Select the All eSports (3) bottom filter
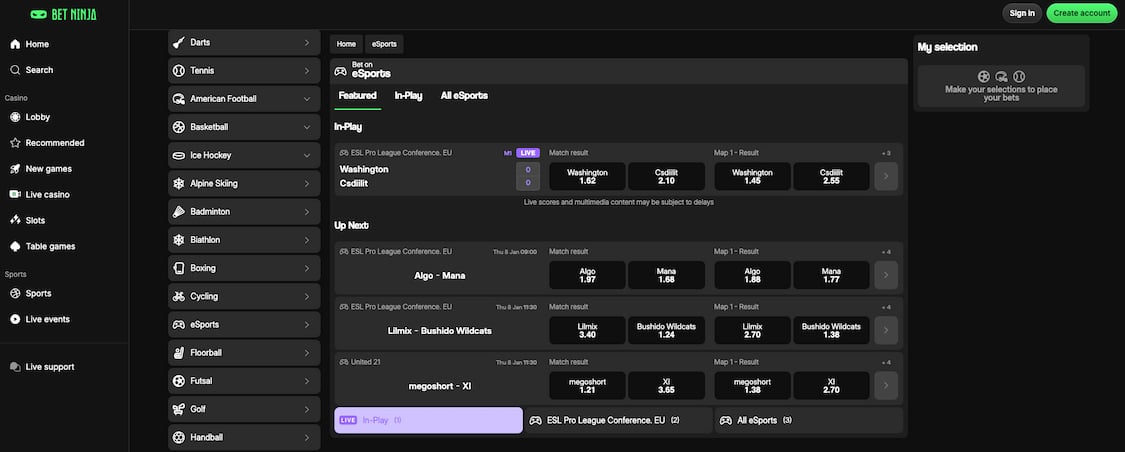 tap(809, 420)
